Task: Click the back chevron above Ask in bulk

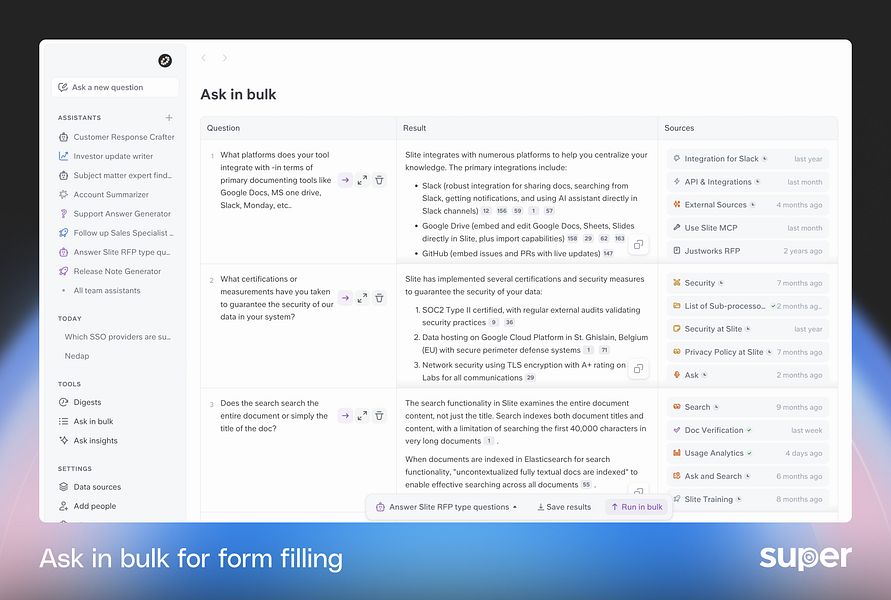Action: [x=204, y=58]
